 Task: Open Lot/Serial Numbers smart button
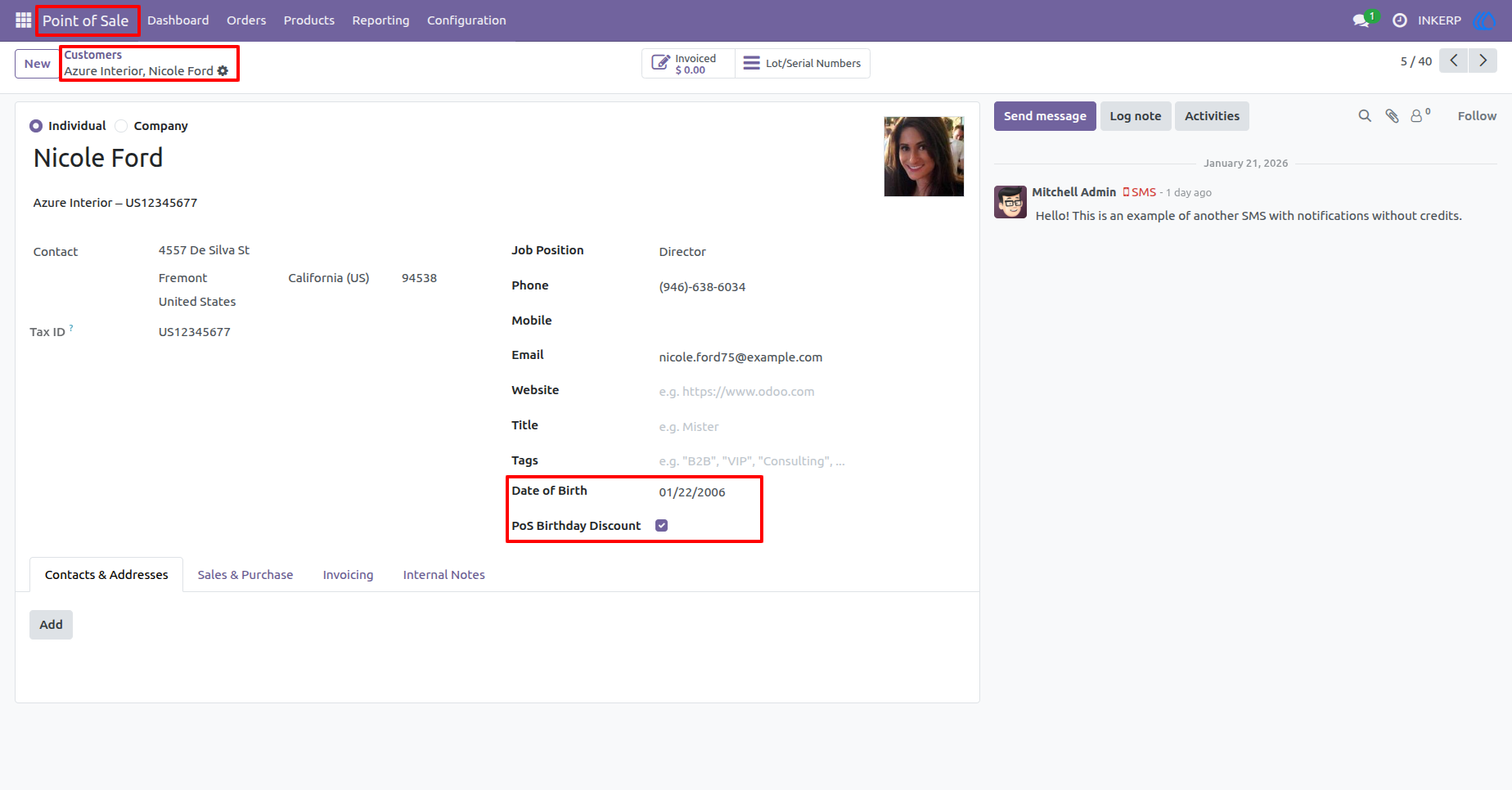[x=803, y=63]
